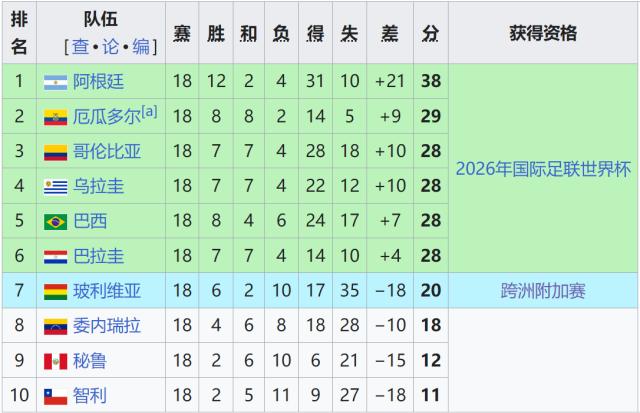The width and height of the screenshot is (640, 413).
Task: Open the 2026年国际足联世界杯 link
Action: tap(543, 169)
